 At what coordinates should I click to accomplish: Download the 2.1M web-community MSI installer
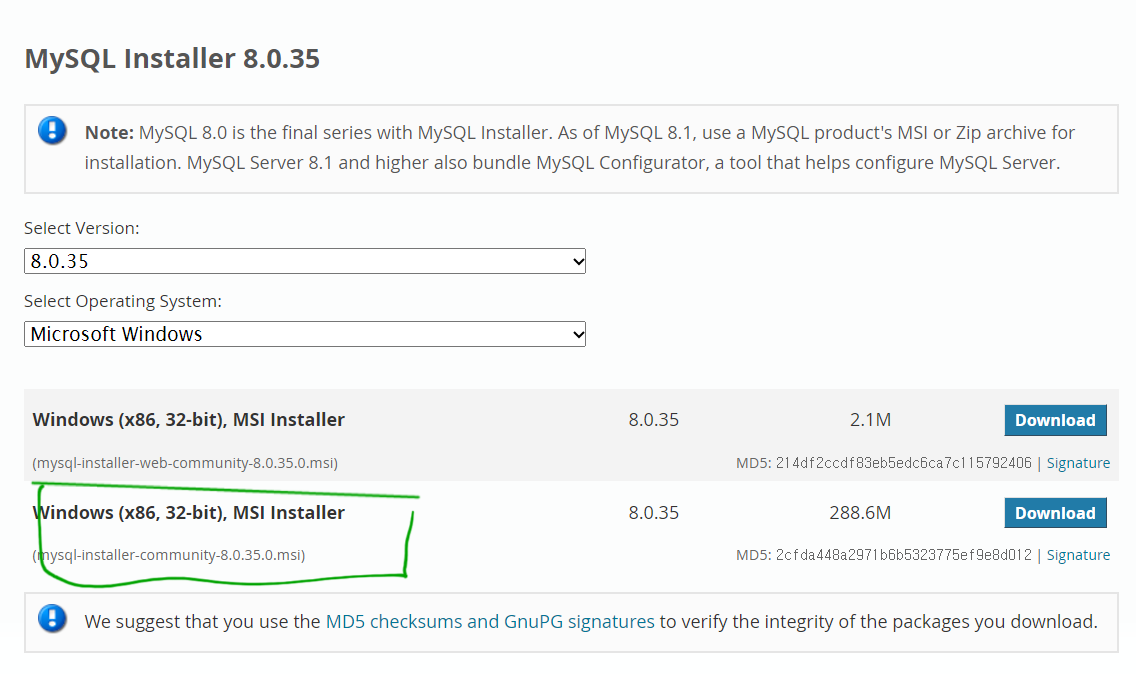[1055, 420]
